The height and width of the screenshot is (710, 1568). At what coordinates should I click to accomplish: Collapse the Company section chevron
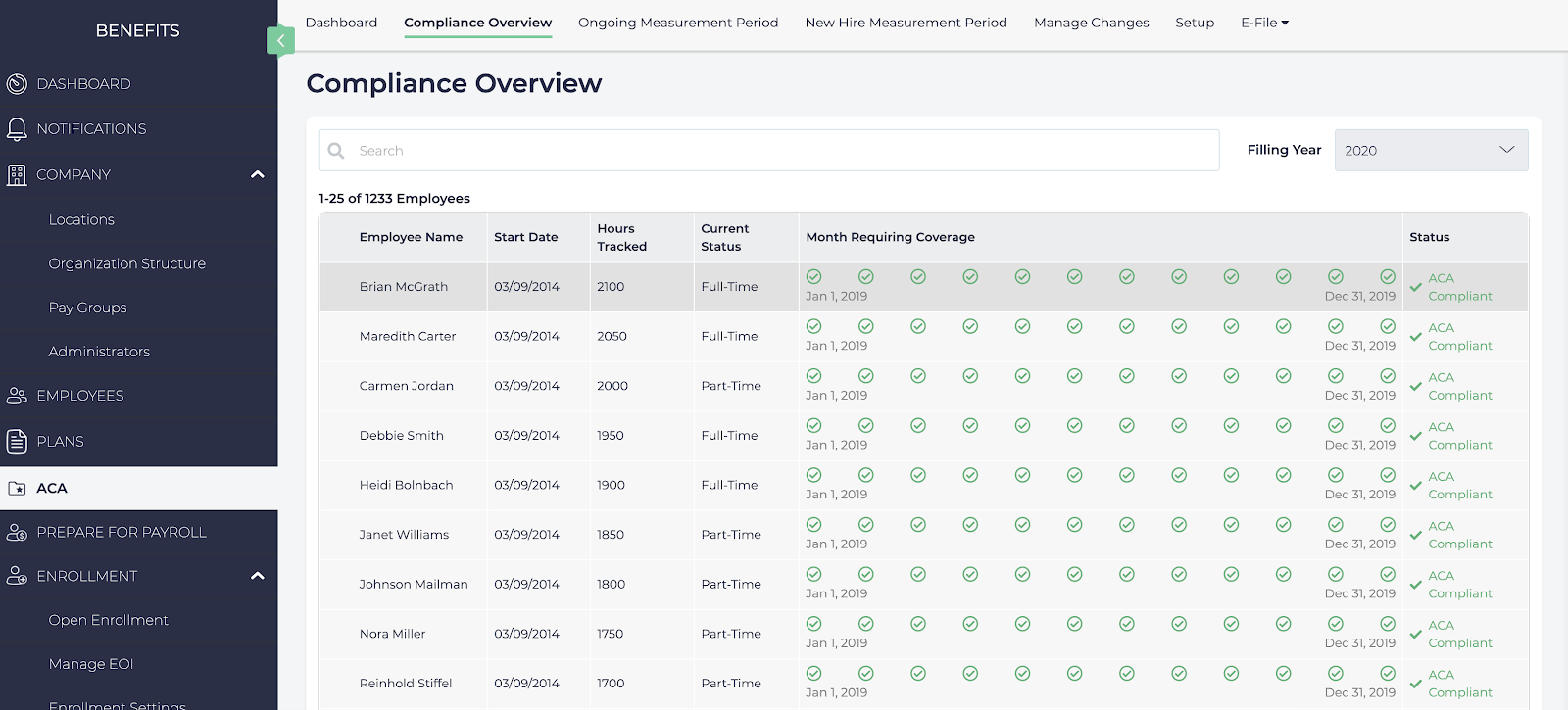(258, 174)
